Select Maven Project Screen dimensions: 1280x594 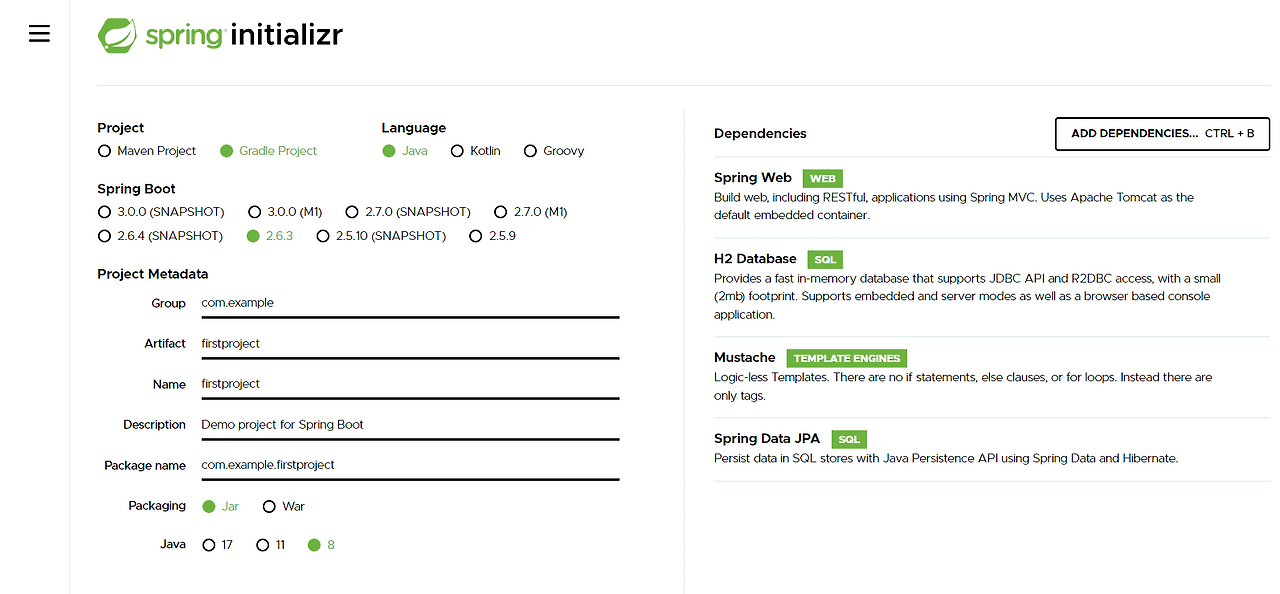pos(105,150)
